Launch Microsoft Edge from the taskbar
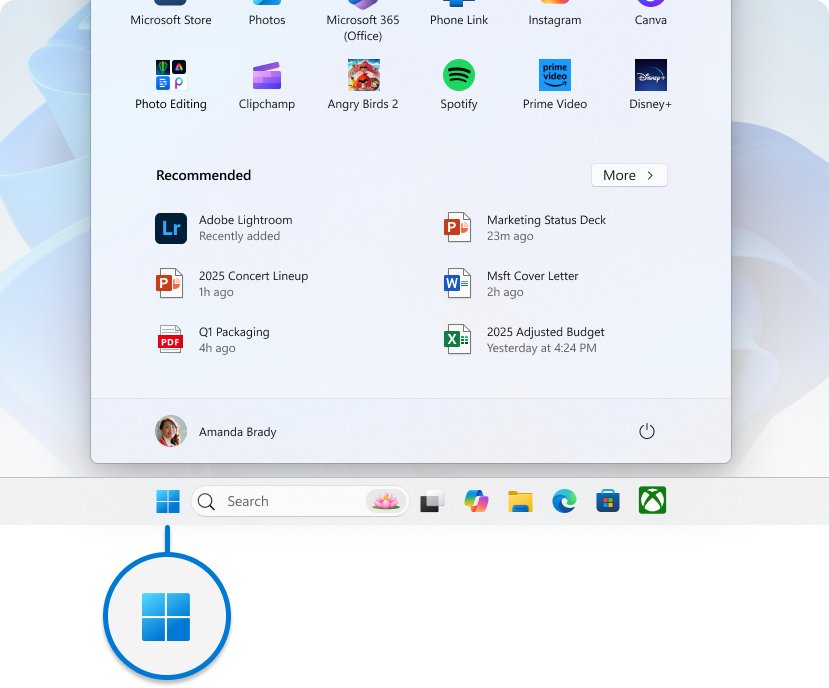This screenshot has width=829, height=688. coord(564,501)
